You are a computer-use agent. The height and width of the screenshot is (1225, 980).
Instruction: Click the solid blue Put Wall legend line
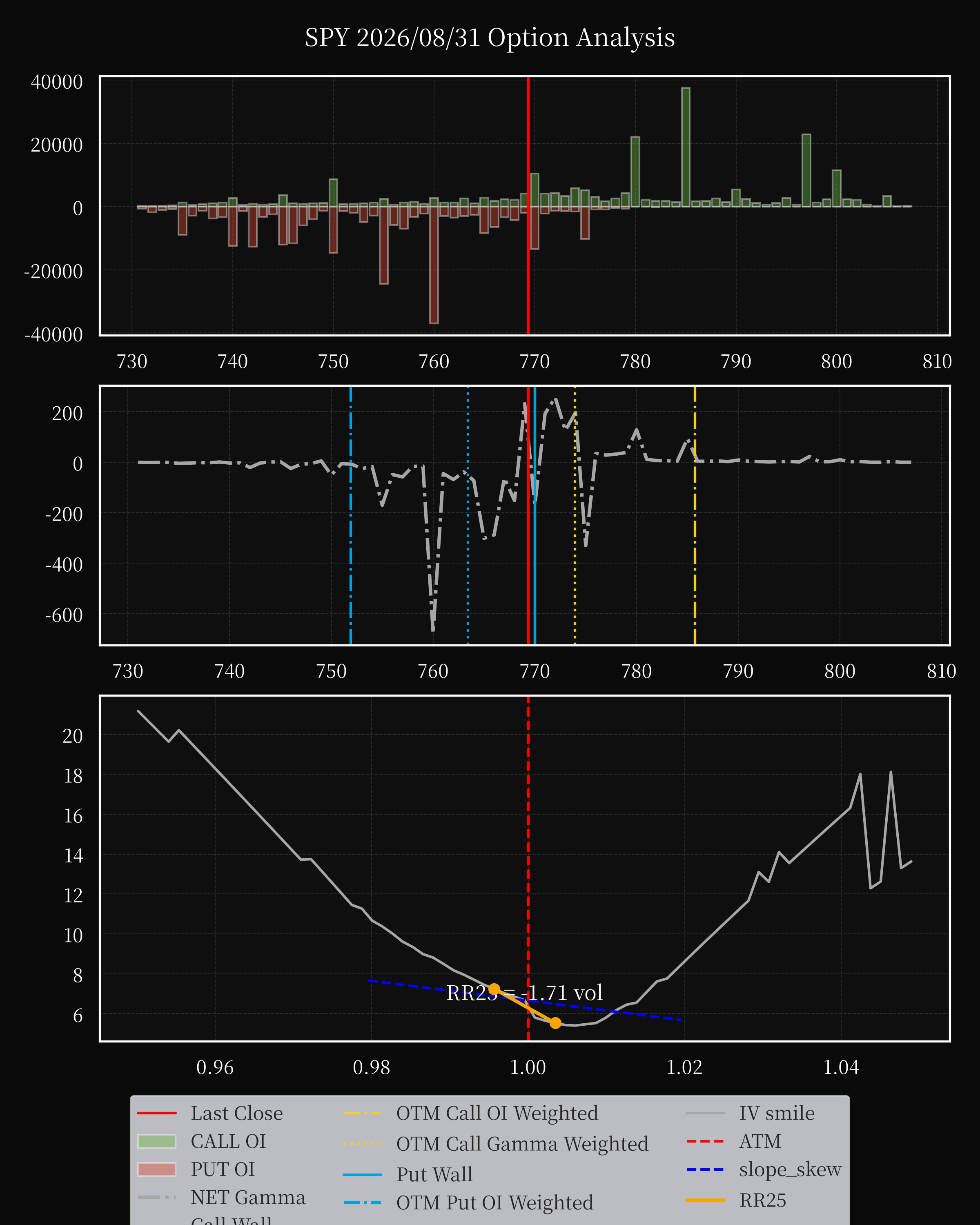(x=363, y=1174)
